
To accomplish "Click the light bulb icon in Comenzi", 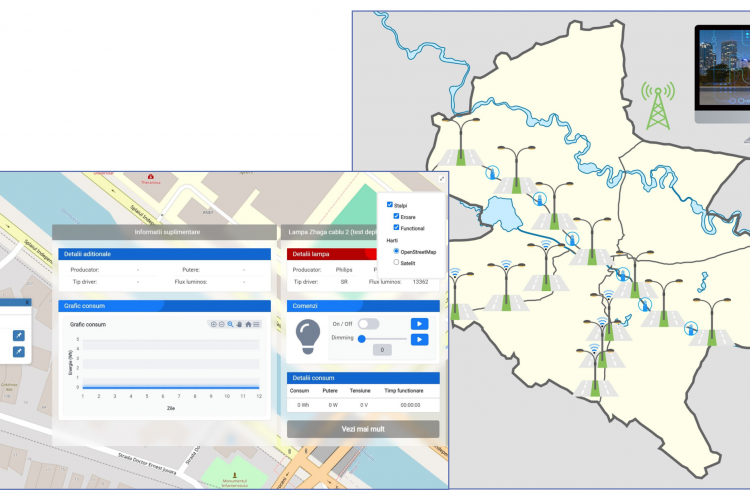I will (x=308, y=337).
